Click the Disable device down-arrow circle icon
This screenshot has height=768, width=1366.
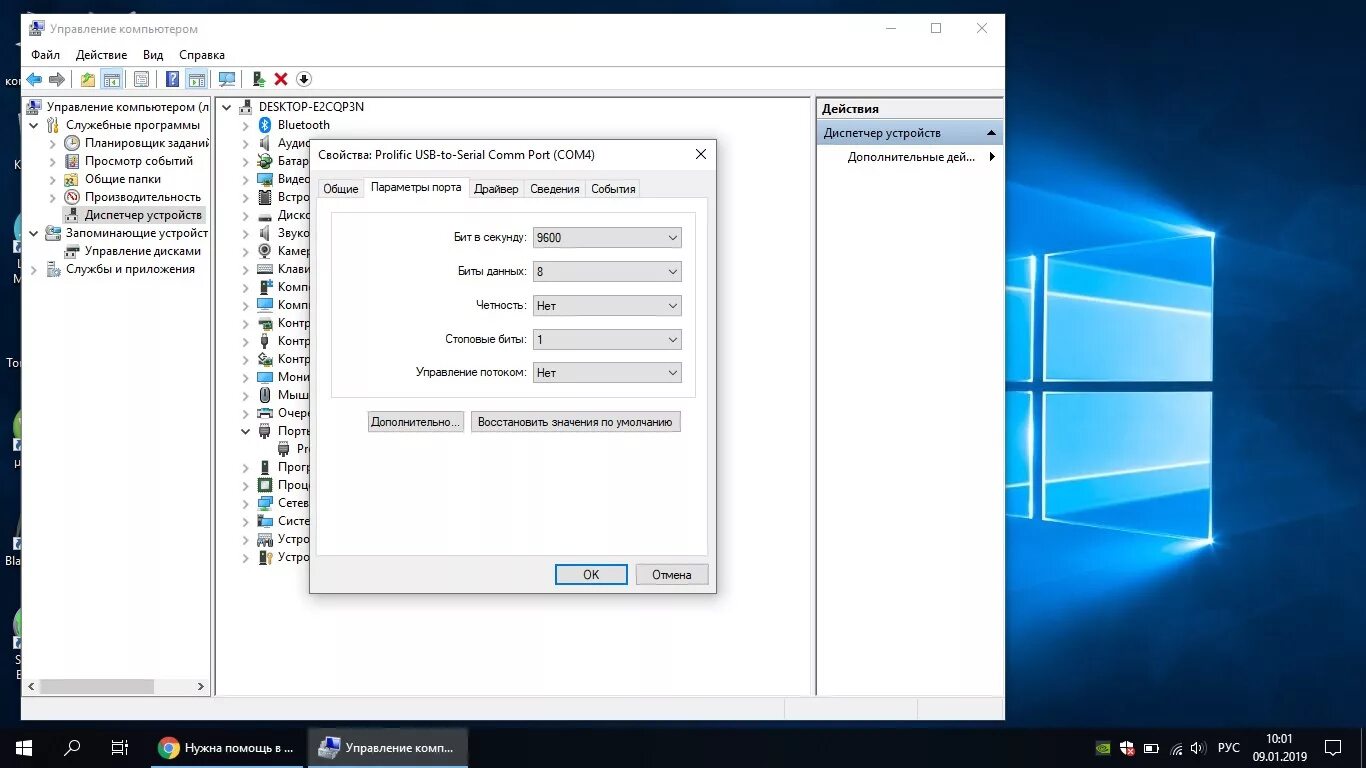pos(304,79)
